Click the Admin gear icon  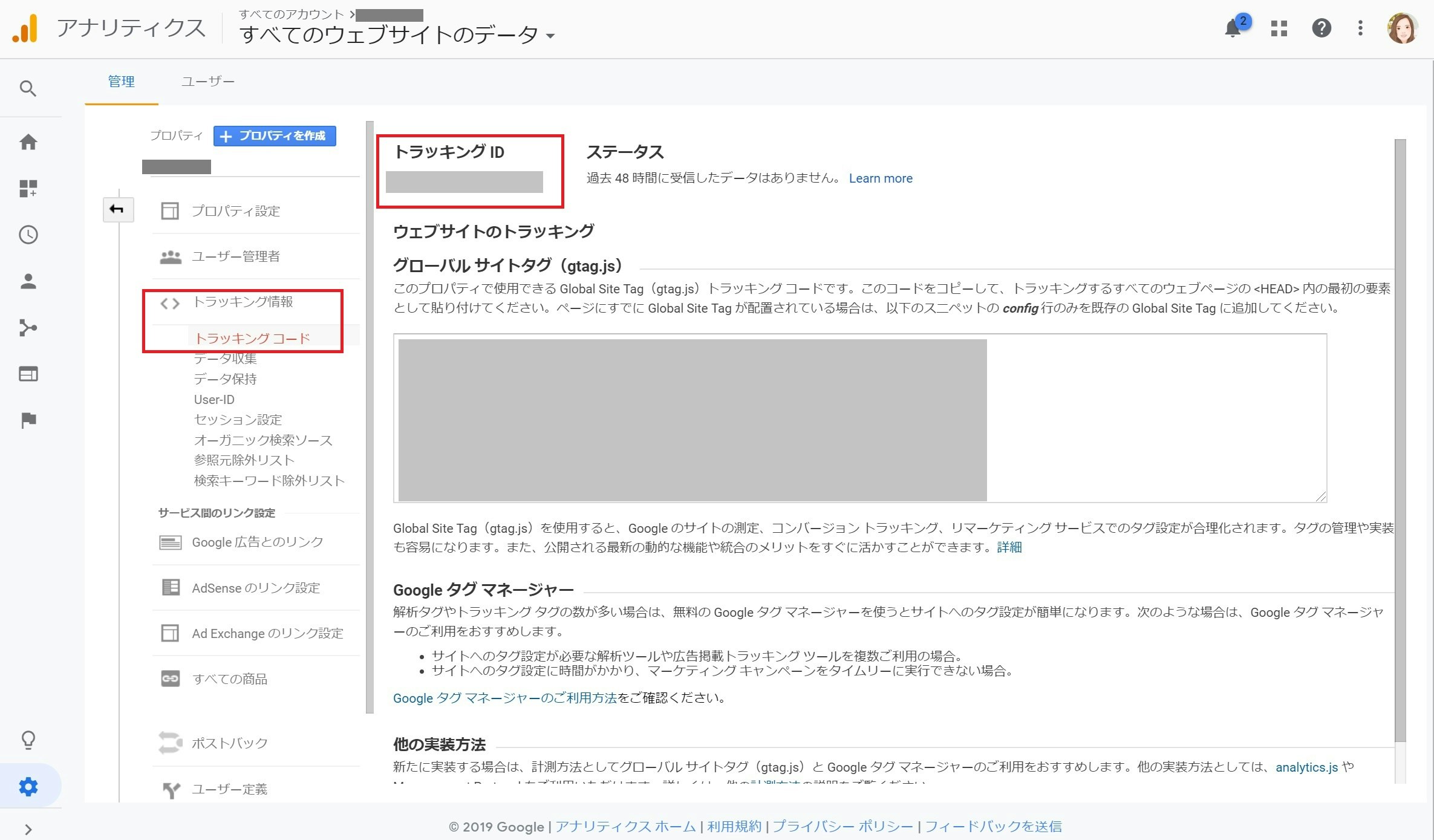[x=28, y=786]
